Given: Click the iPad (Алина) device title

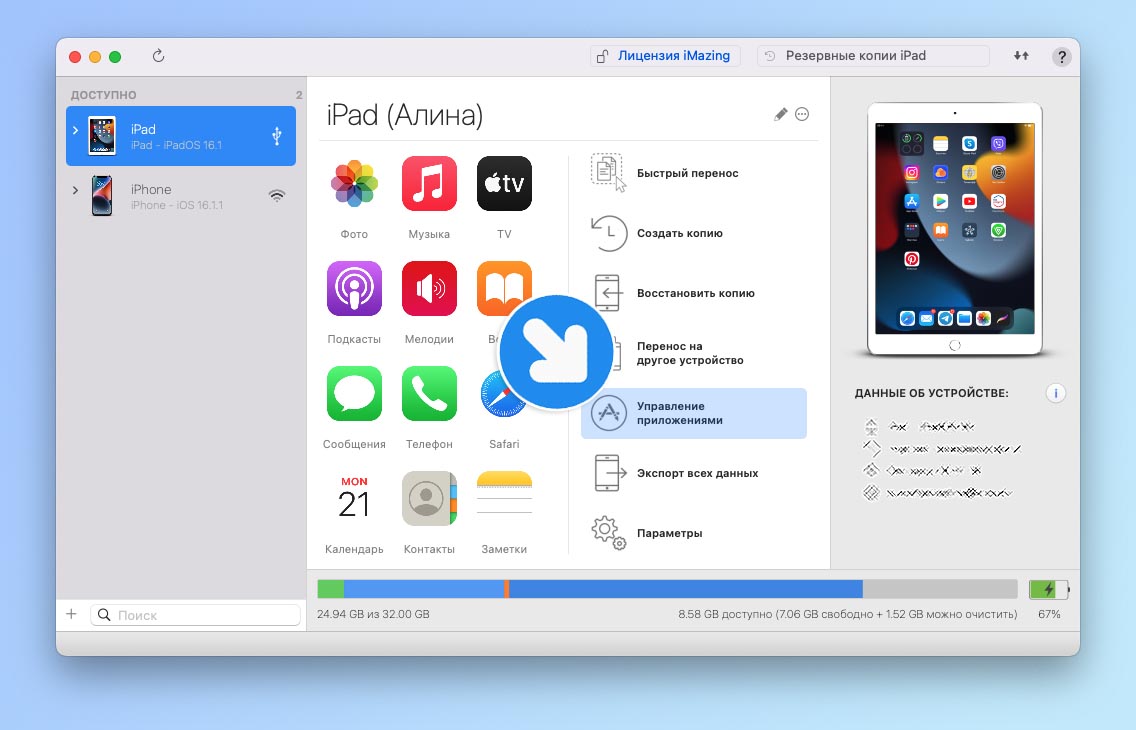Looking at the screenshot, I should pos(405,115).
